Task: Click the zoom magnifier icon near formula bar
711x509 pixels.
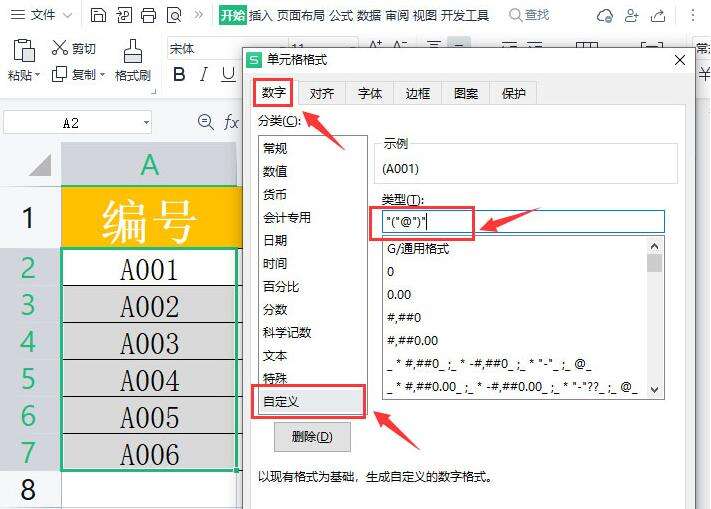Action: 205,122
